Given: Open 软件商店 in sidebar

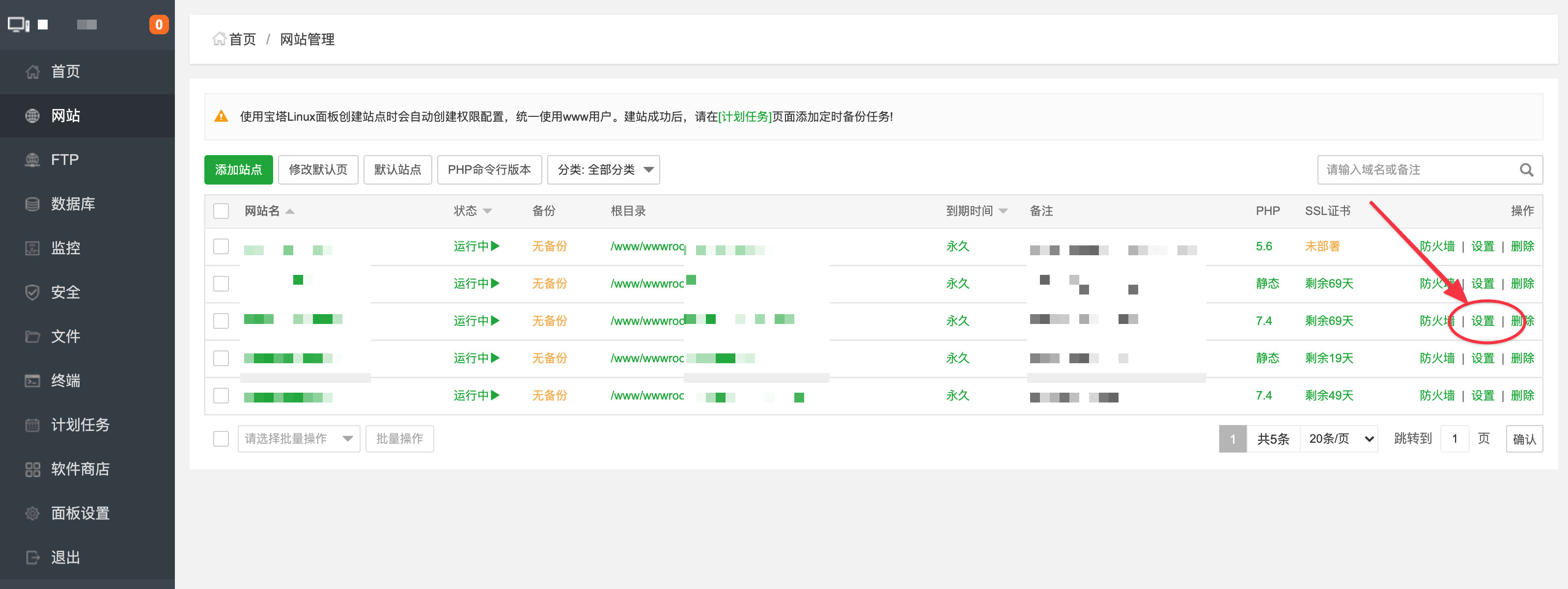Looking at the screenshot, I should click(87, 469).
